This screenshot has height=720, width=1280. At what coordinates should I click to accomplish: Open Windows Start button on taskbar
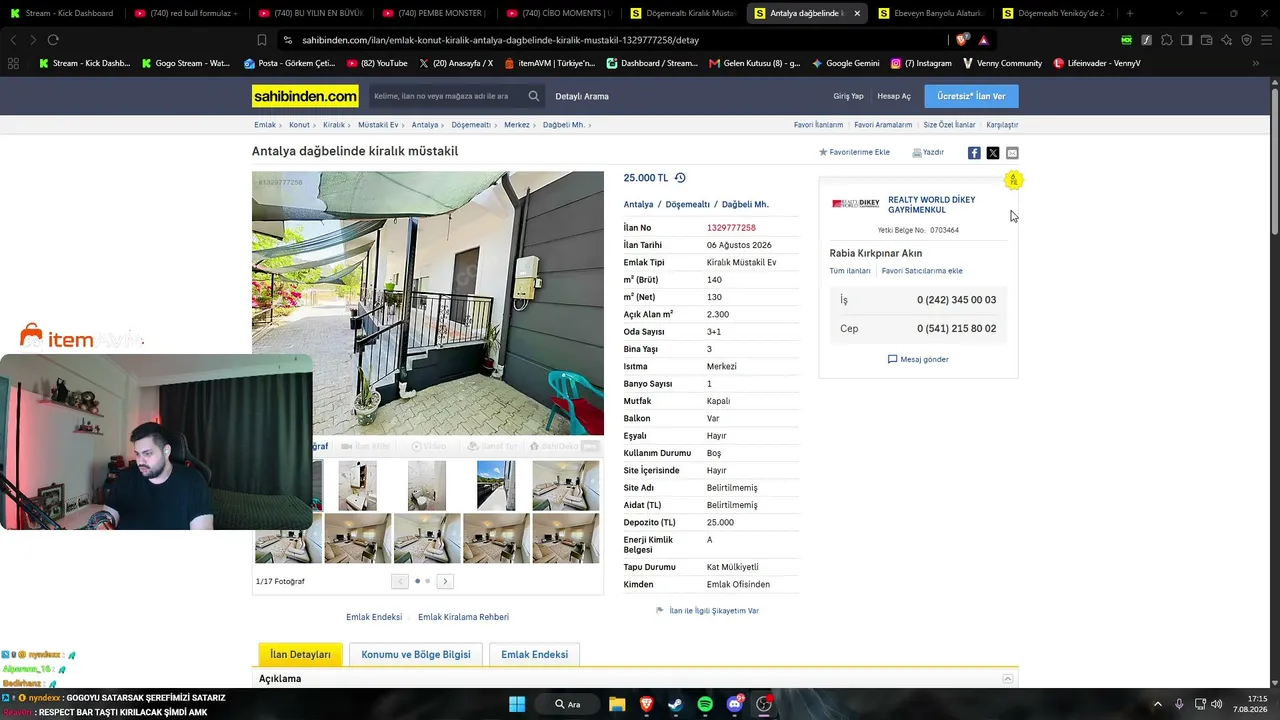(517, 704)
